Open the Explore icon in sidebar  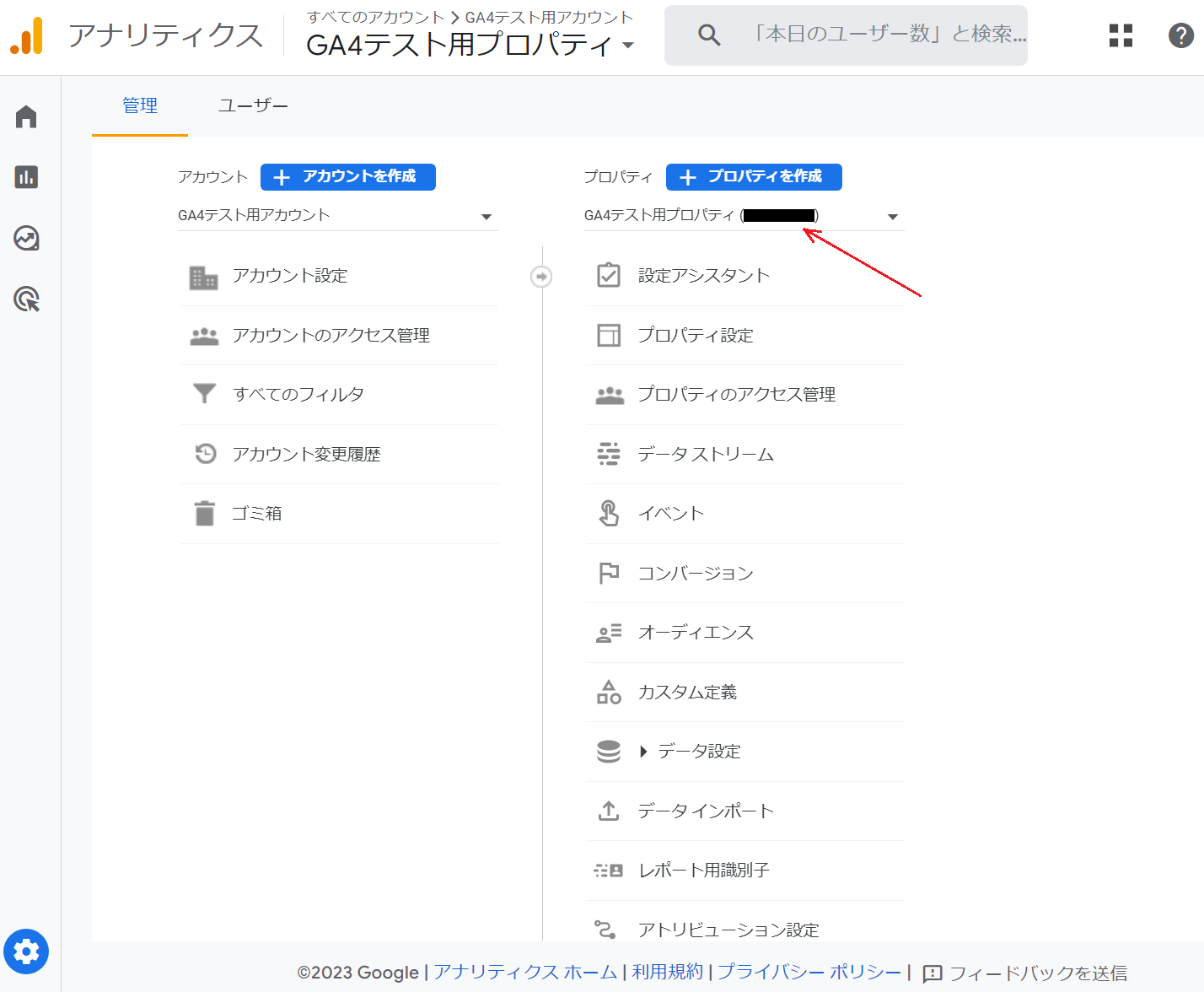[26, 239]
